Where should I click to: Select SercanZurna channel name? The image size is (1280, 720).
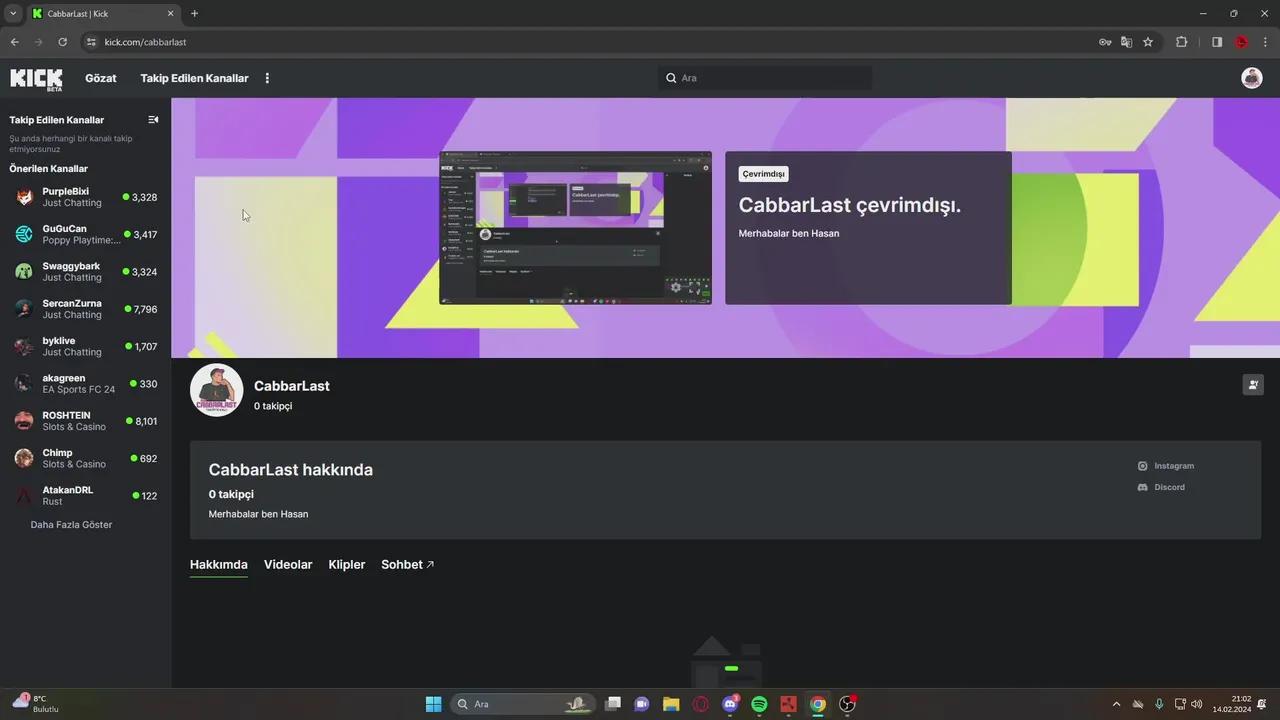[72, 303]
